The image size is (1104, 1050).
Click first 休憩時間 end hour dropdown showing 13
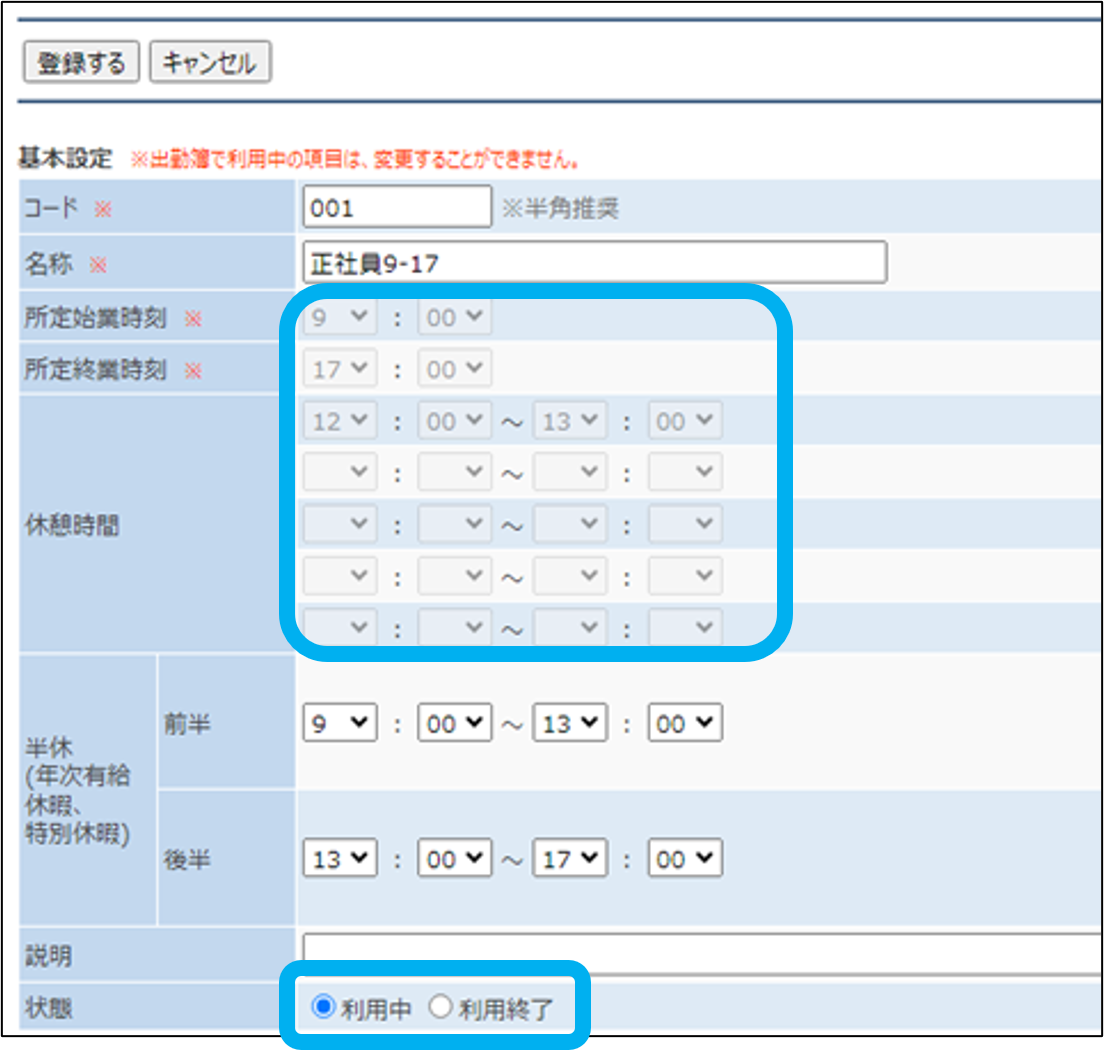(x=570, y=421)
